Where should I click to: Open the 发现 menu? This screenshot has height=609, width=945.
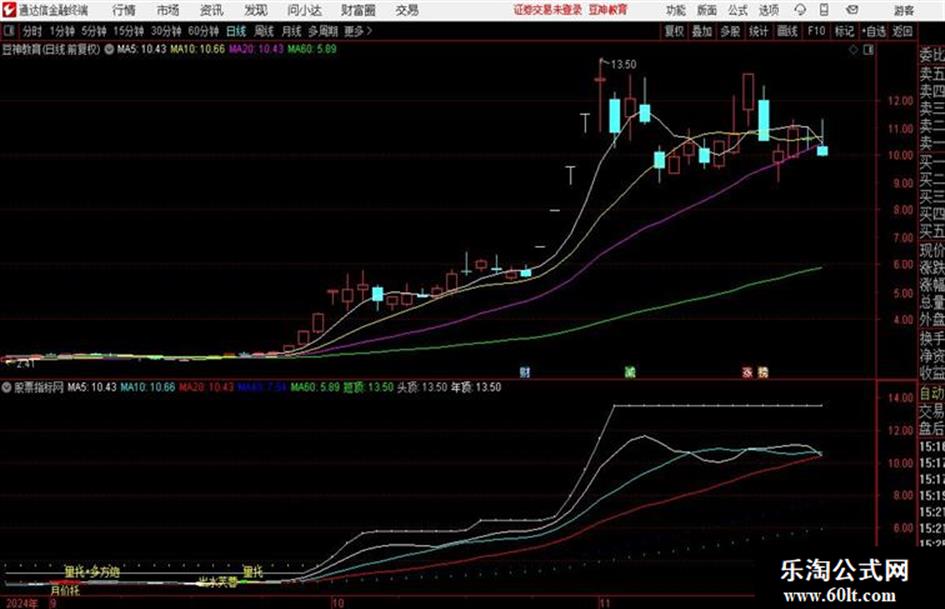(x=256, y=10)
